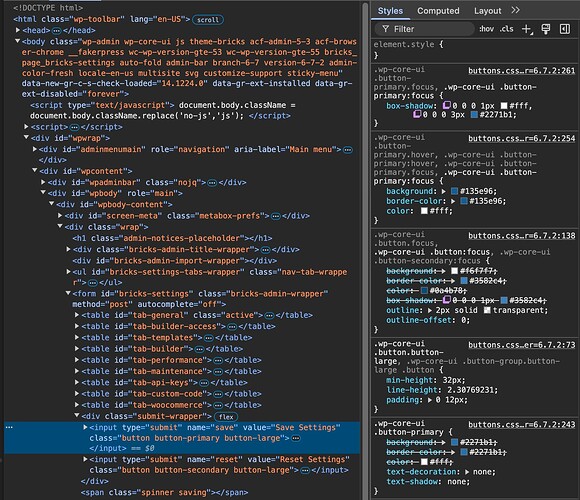Image resolution: width=580 pixels, height=500 pixels.
Task: Open buttons.css line 261 source link
Action: pos(522,71)
